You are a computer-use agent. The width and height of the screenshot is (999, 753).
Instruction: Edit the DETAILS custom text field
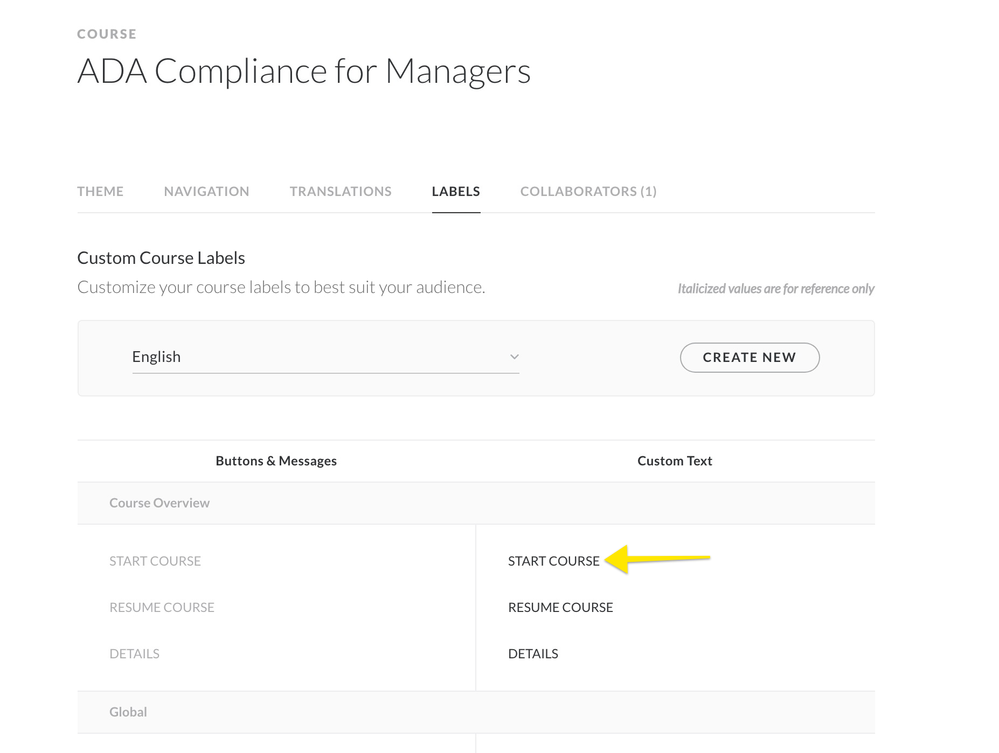pos(533,654)
